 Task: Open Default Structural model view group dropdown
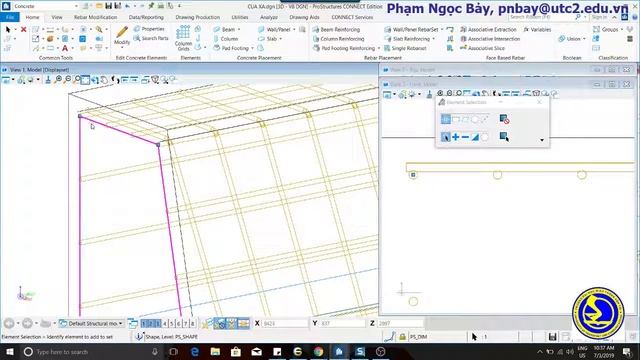pyautogui.click(x=91, y=323)
